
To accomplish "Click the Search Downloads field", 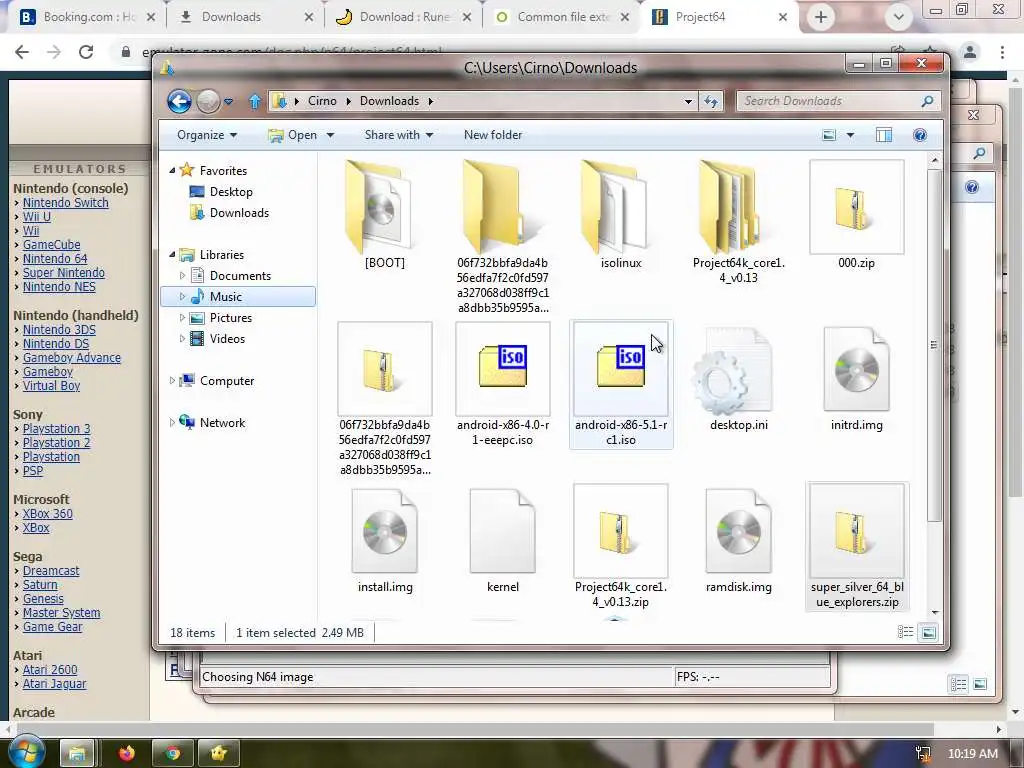I will [839, 101].
